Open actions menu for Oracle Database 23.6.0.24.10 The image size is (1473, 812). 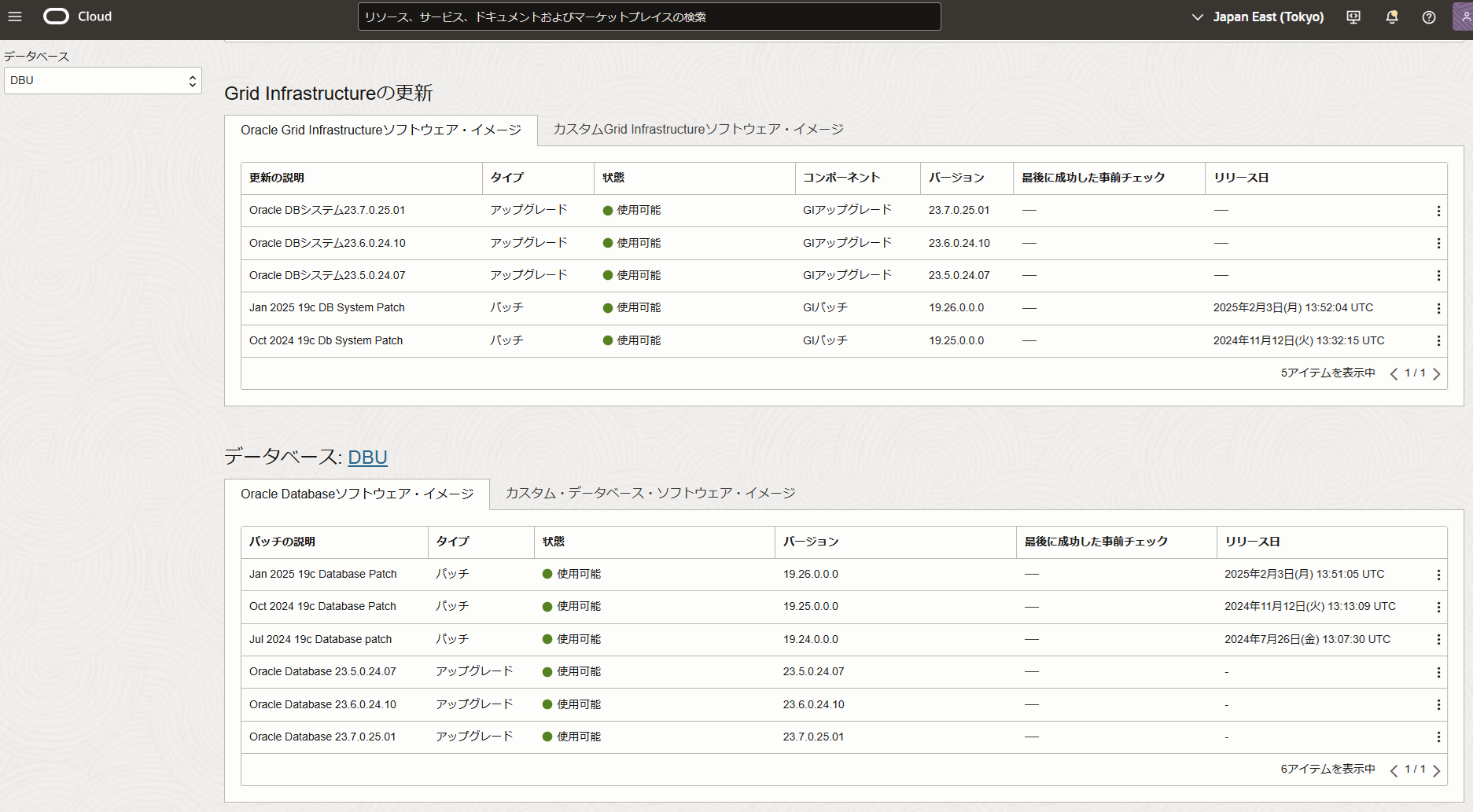[x=1438, y=705]
